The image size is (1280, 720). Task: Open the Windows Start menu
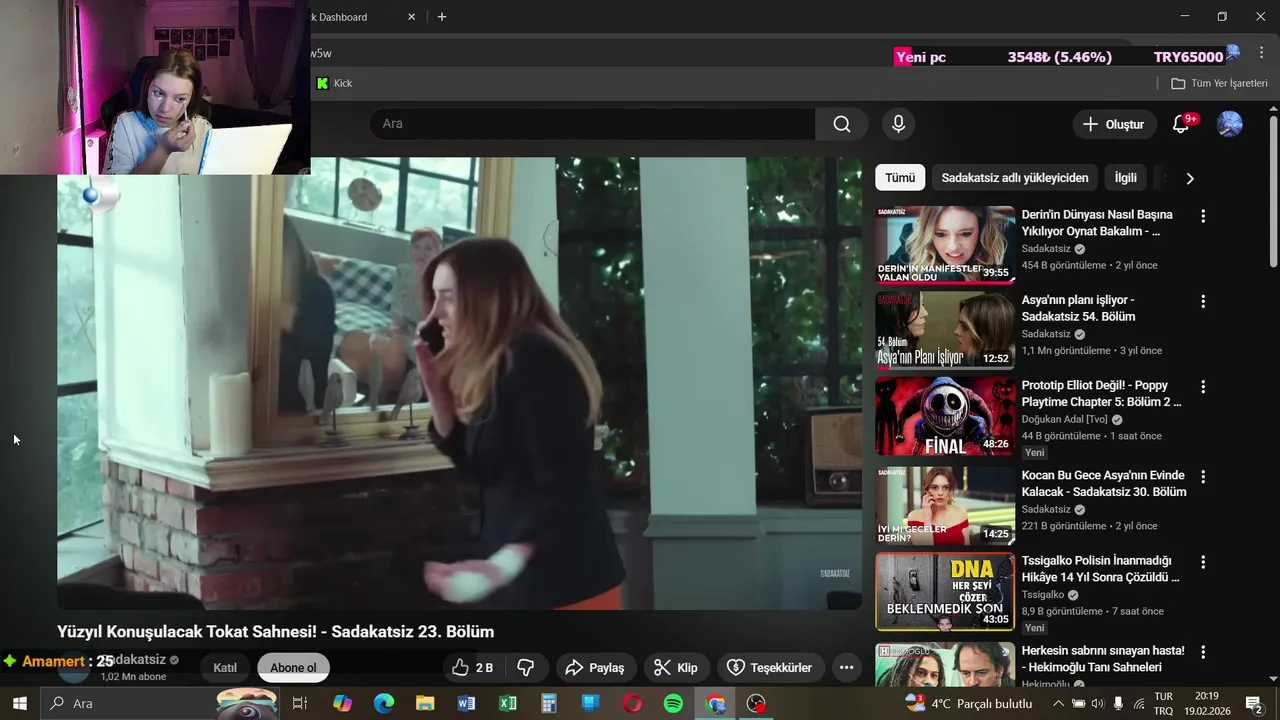pyautogui.click(x=19, y=703)
